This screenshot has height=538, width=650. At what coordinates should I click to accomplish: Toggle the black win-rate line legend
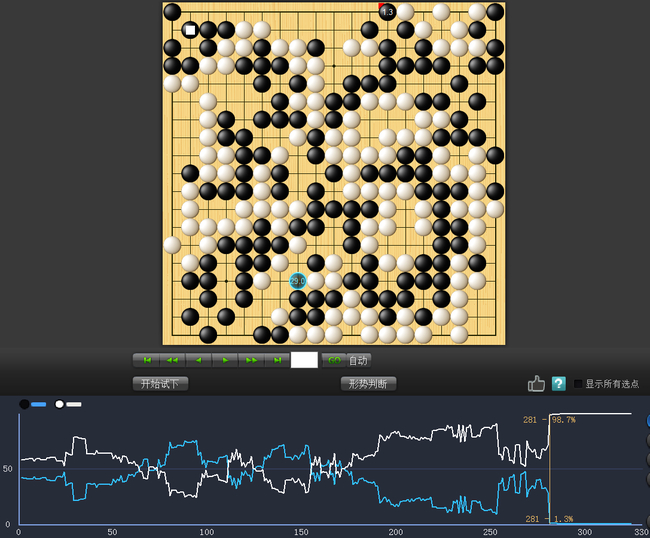pyautogui.click(x=33, y=404)
